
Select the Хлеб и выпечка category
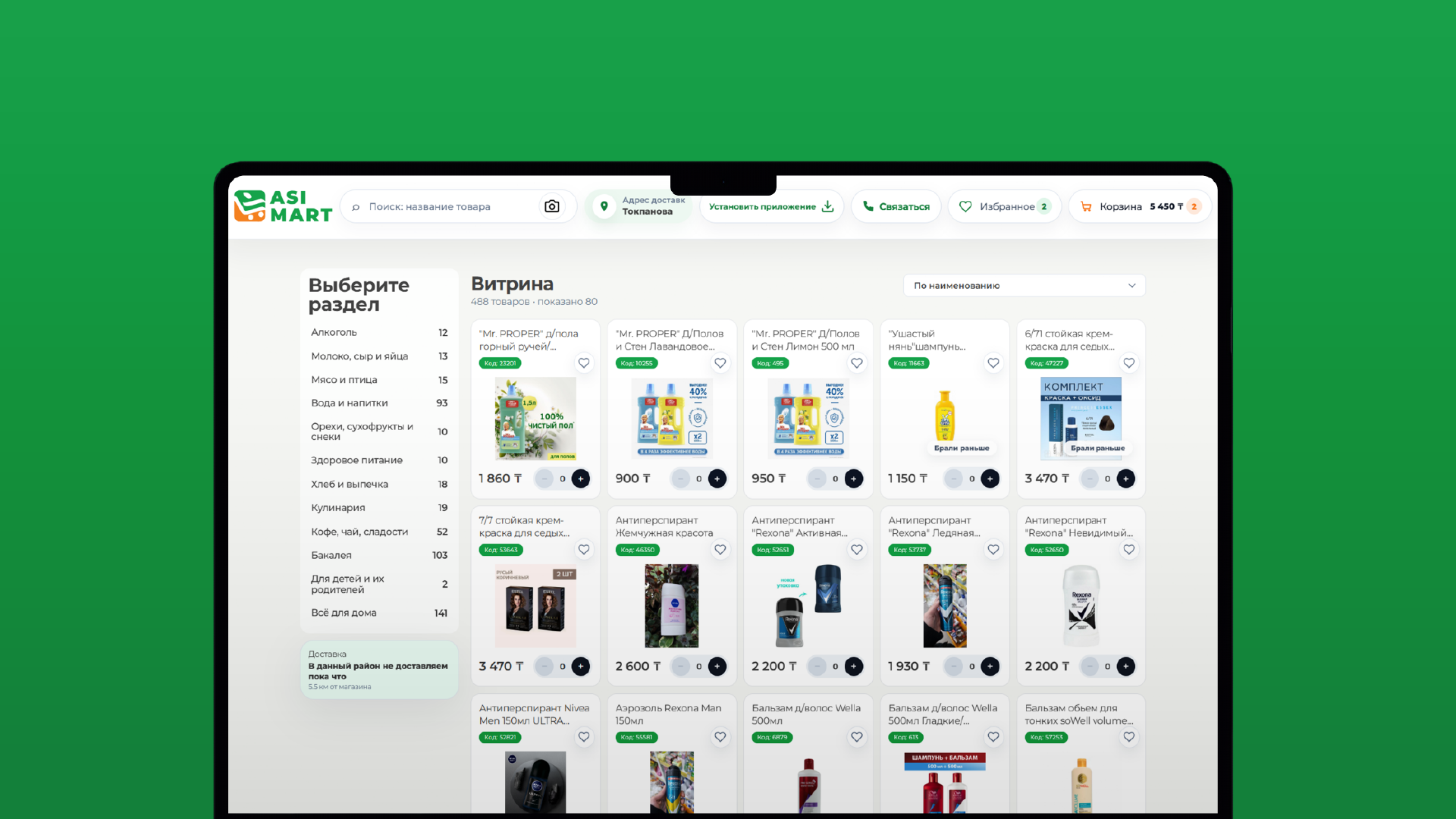[379, 485]
